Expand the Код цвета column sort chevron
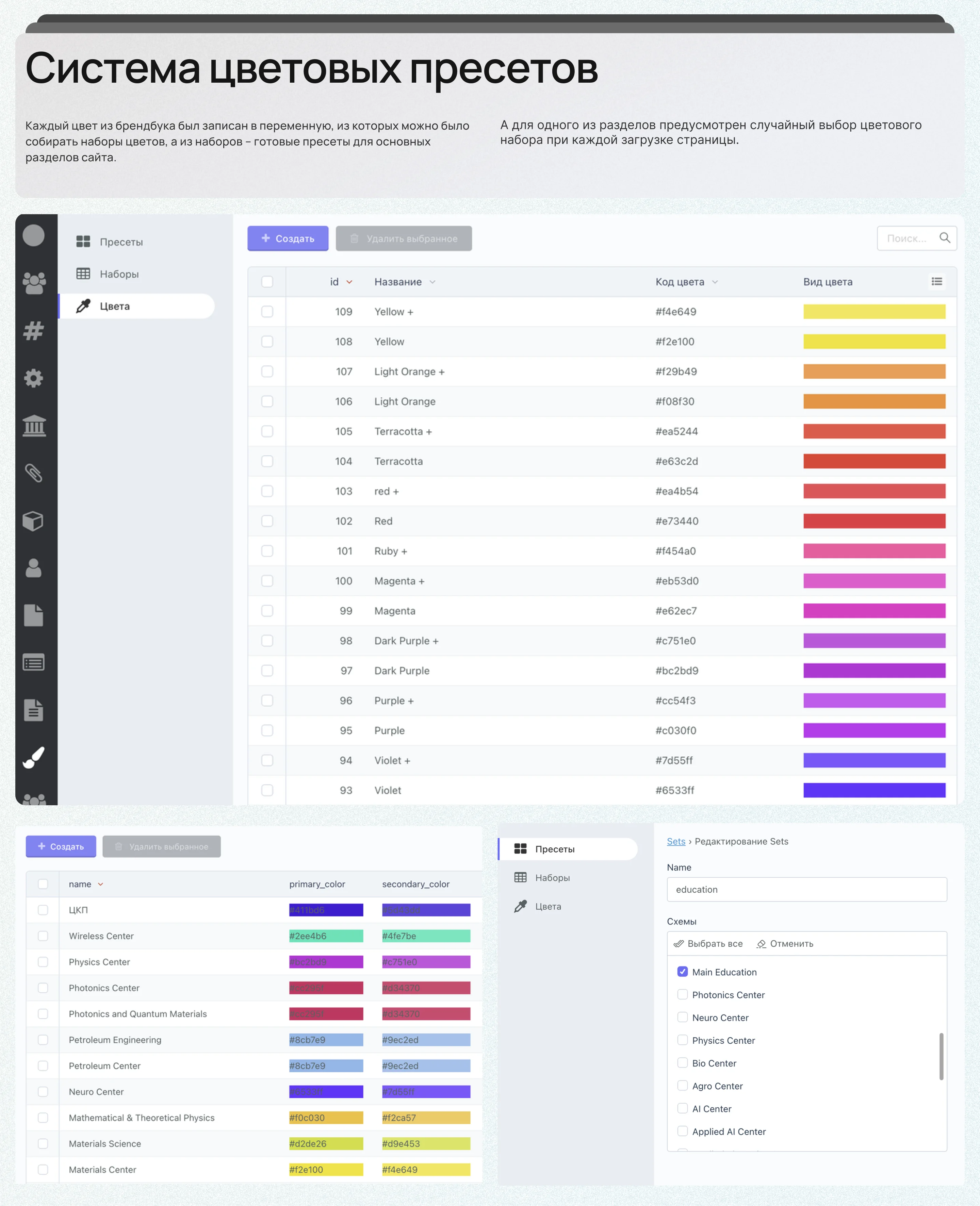 click(715, 282)
